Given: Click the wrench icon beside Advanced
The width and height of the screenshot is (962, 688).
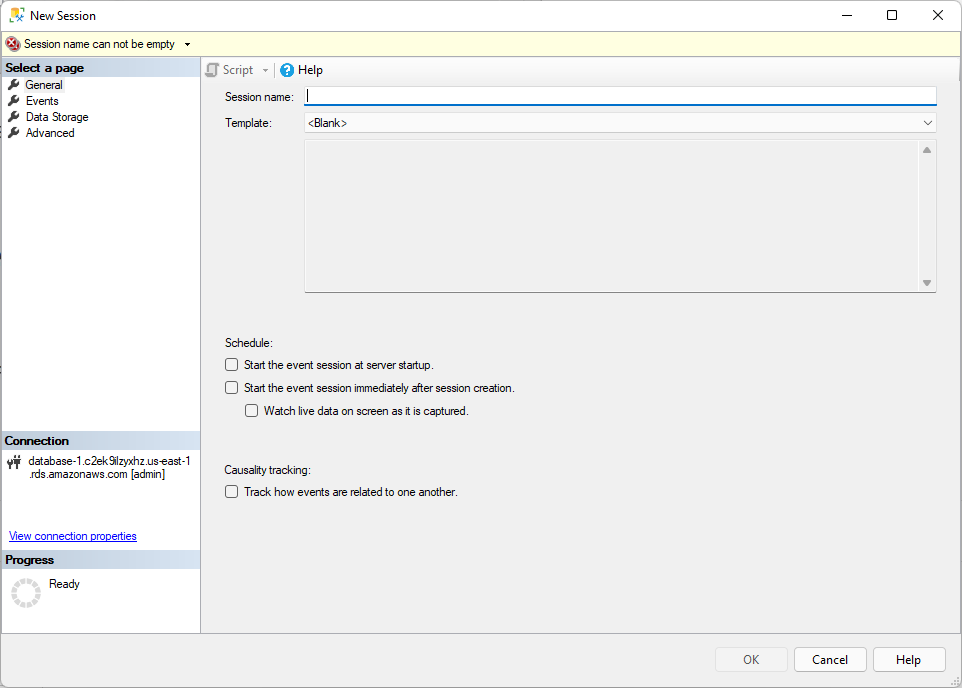Looking at the screenshot, I should pyautogui.click(x=13, y=133).
